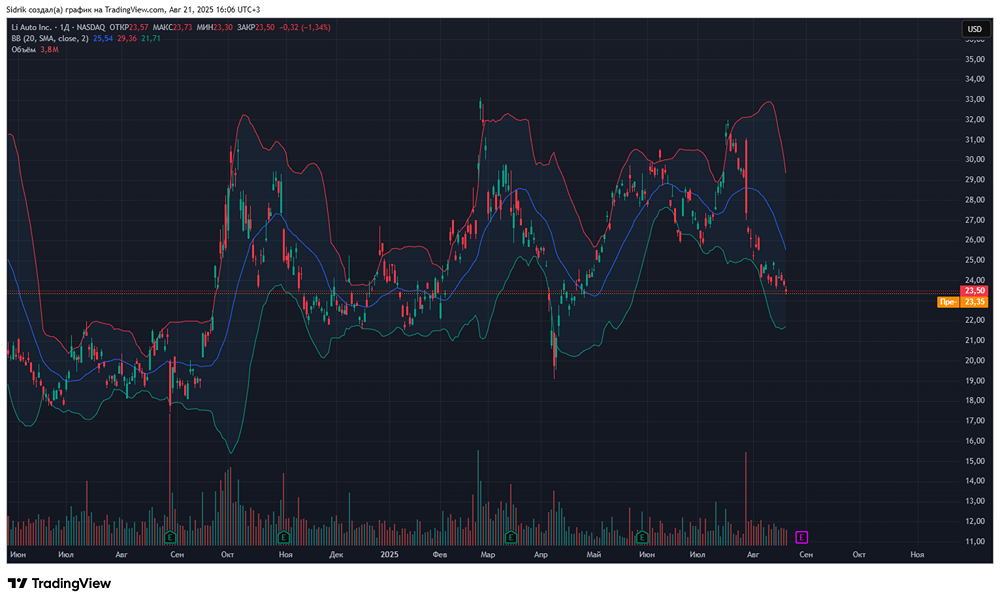
Task: Click the TradingView logo
Action: 59,583
